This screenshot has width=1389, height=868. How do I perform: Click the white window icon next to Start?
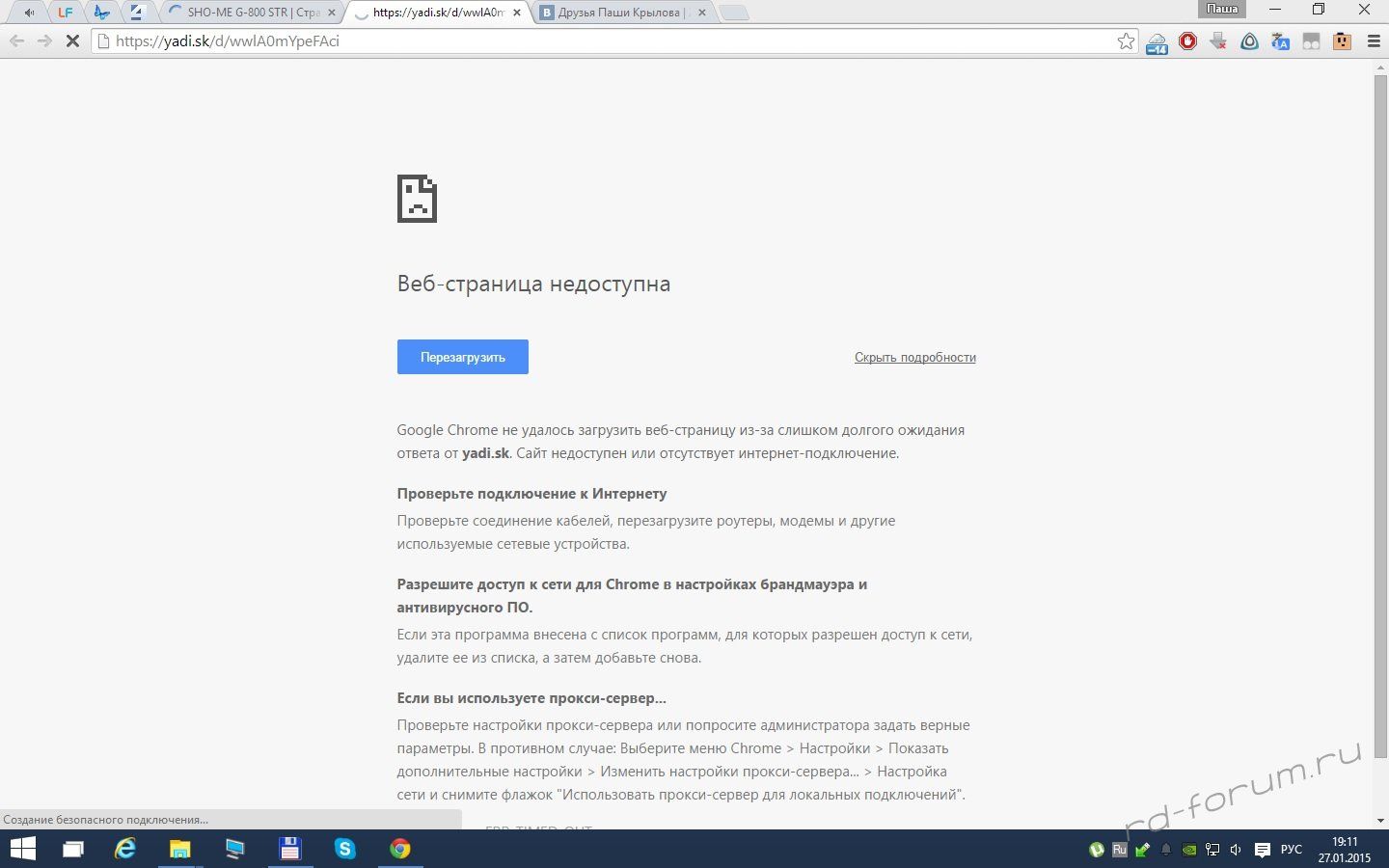[x=73, y=850]
